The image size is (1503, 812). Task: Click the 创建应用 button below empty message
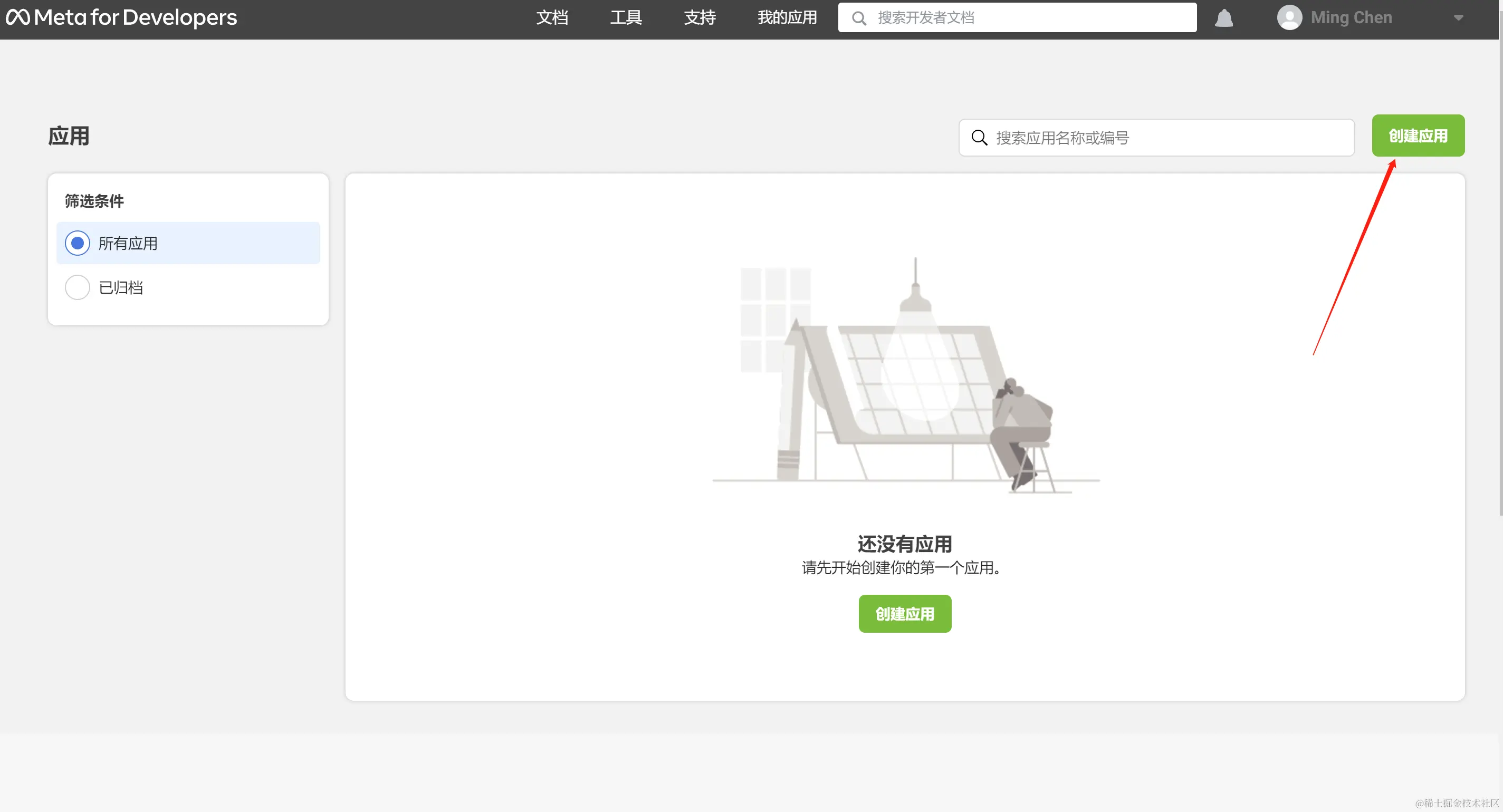point(904,614)
